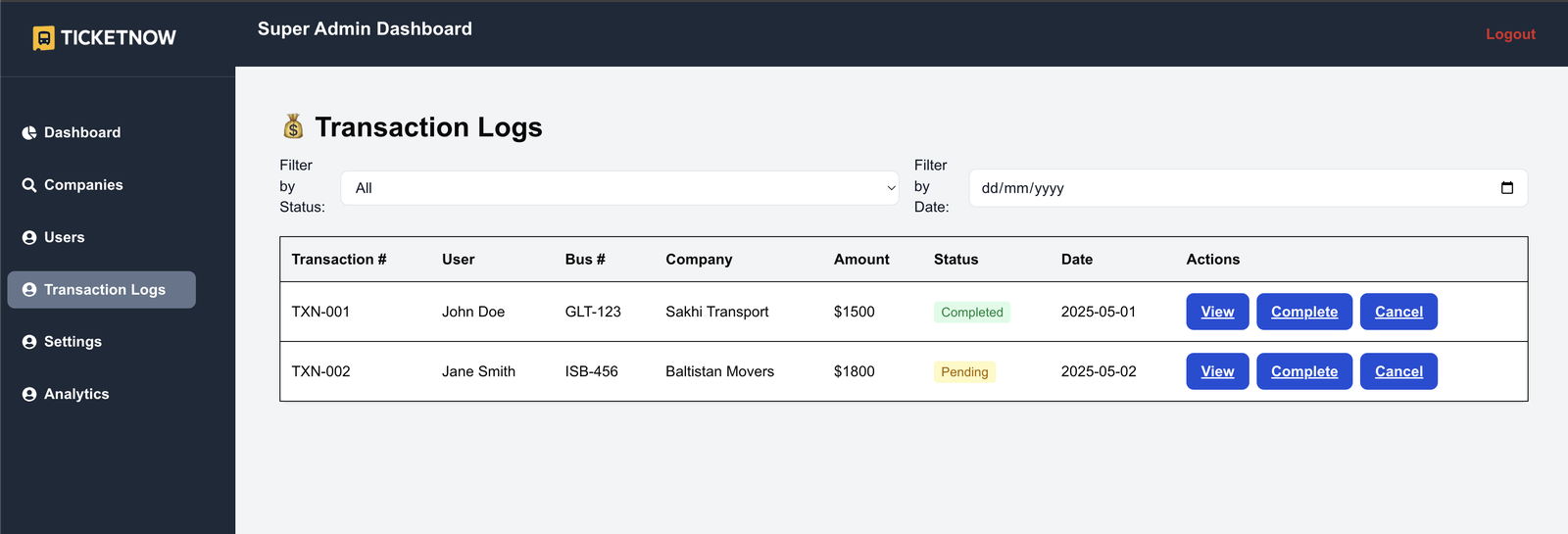View transaction TXN-002
The image size is (1568, 534).
click(x=1217, y=371)
